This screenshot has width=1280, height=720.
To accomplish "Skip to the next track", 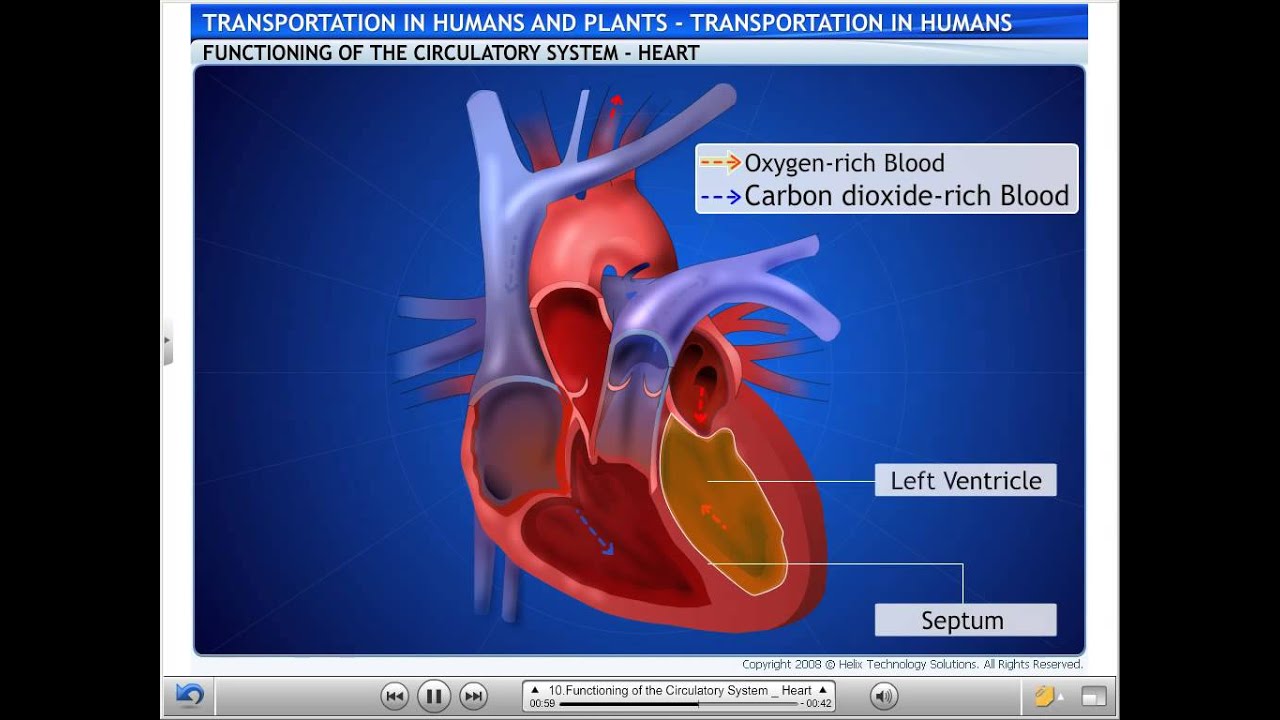I will 473,696.
